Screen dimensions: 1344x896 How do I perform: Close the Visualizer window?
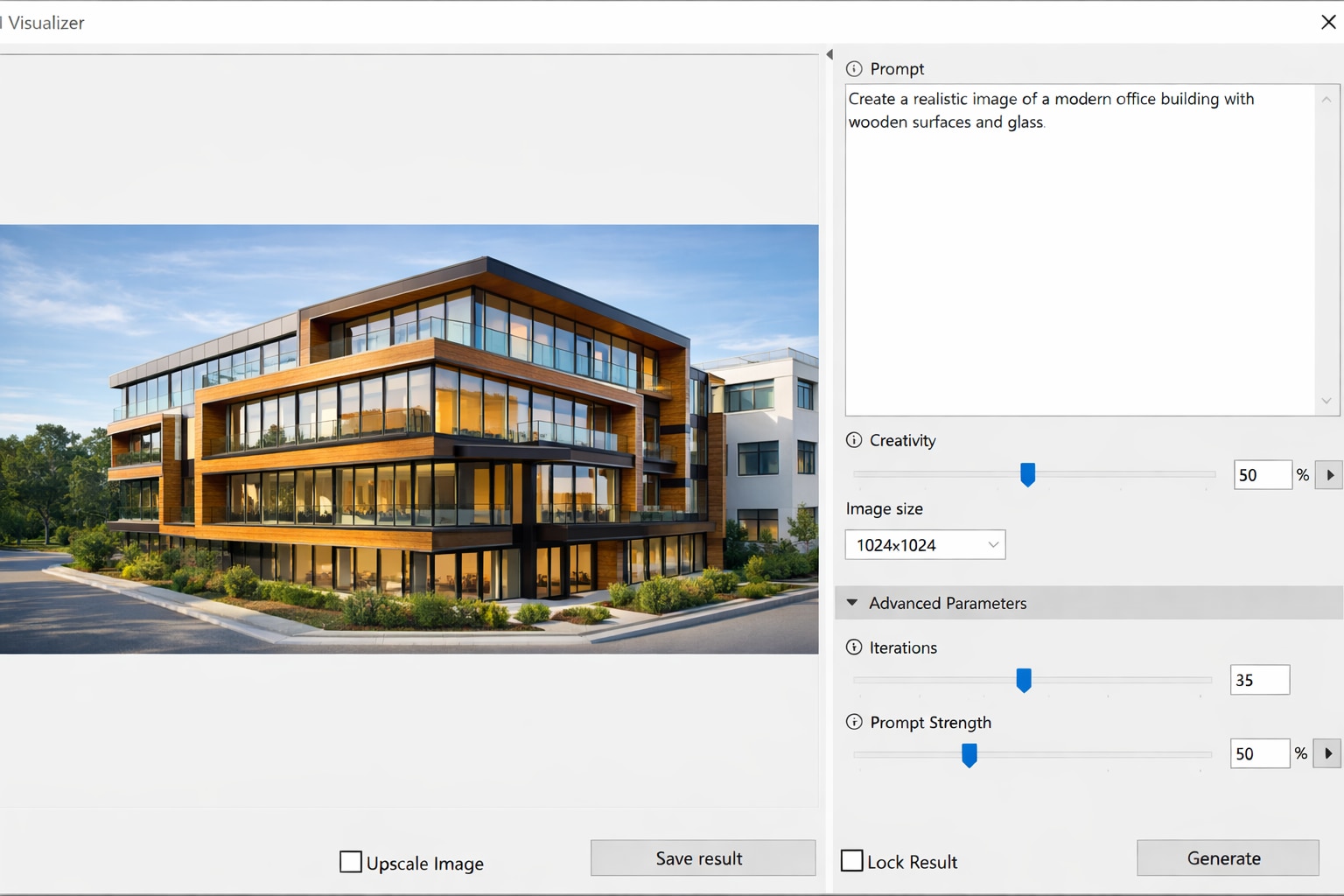pos(1328,22)
